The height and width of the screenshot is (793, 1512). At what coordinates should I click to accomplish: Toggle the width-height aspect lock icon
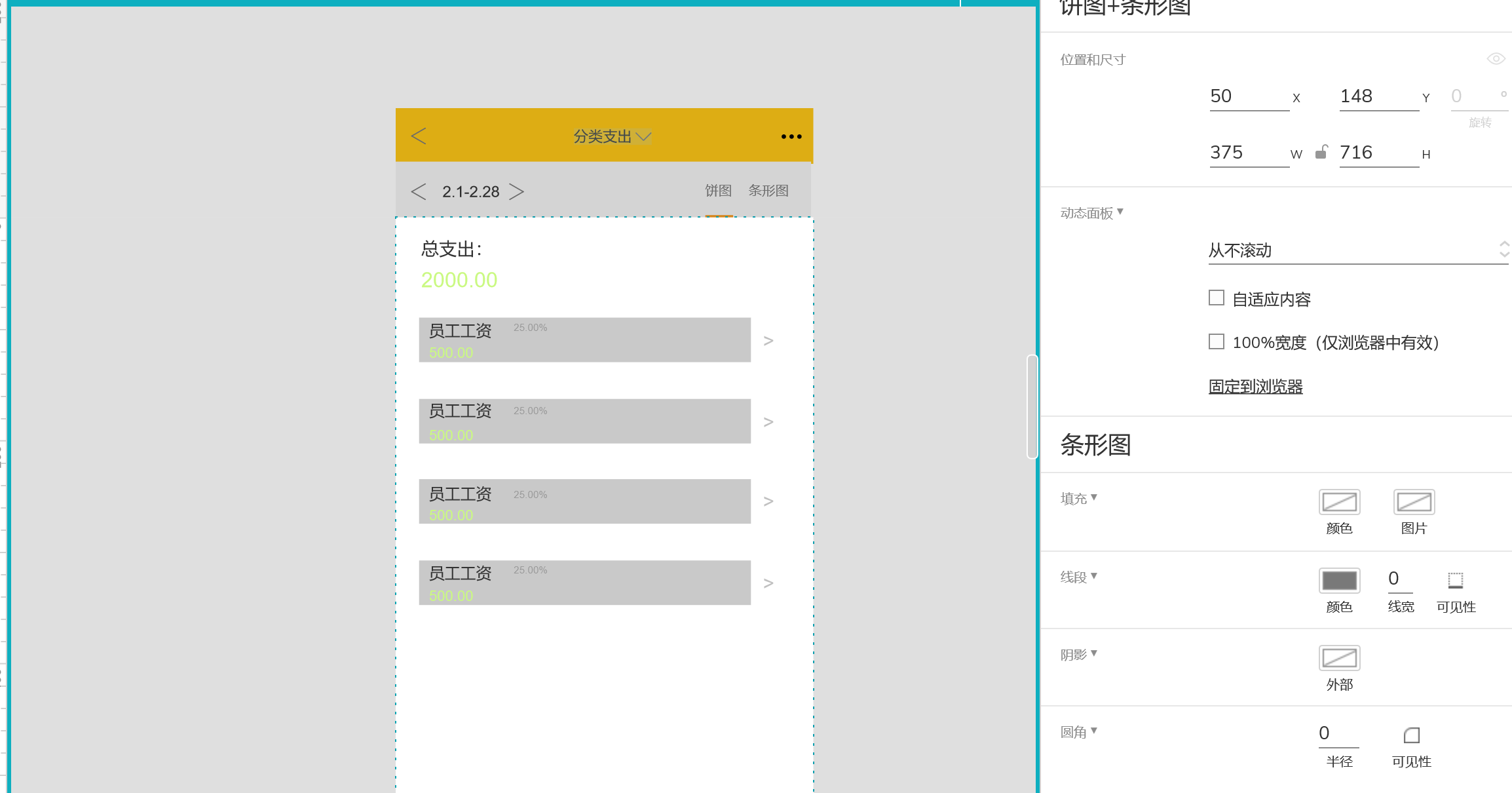pos(1321,152)
